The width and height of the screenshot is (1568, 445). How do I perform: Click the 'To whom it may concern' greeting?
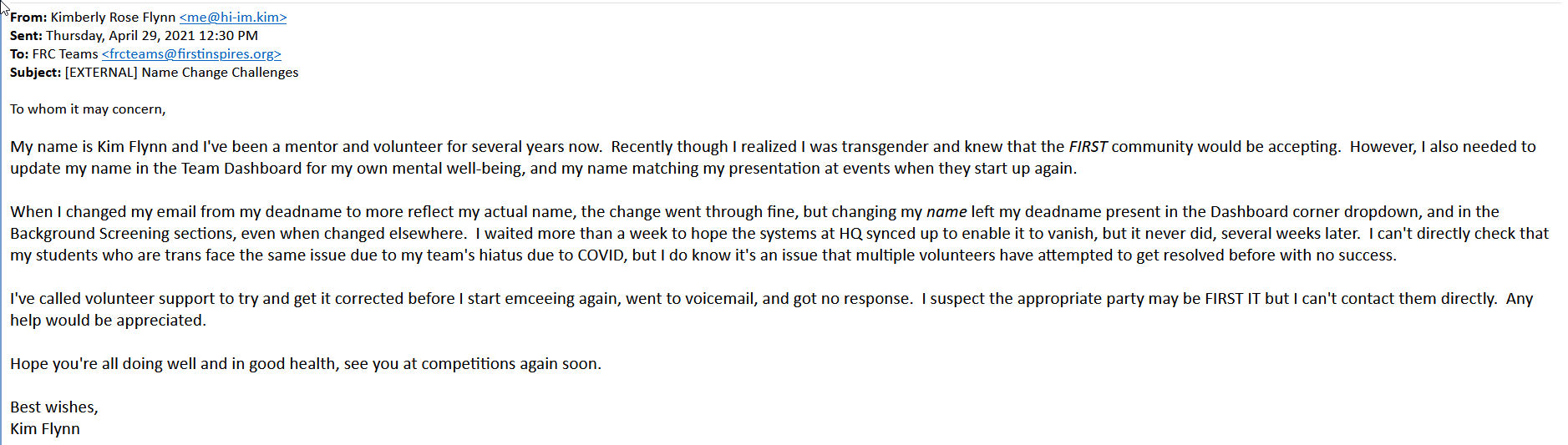pyautogui.click(x=88, y=109)
